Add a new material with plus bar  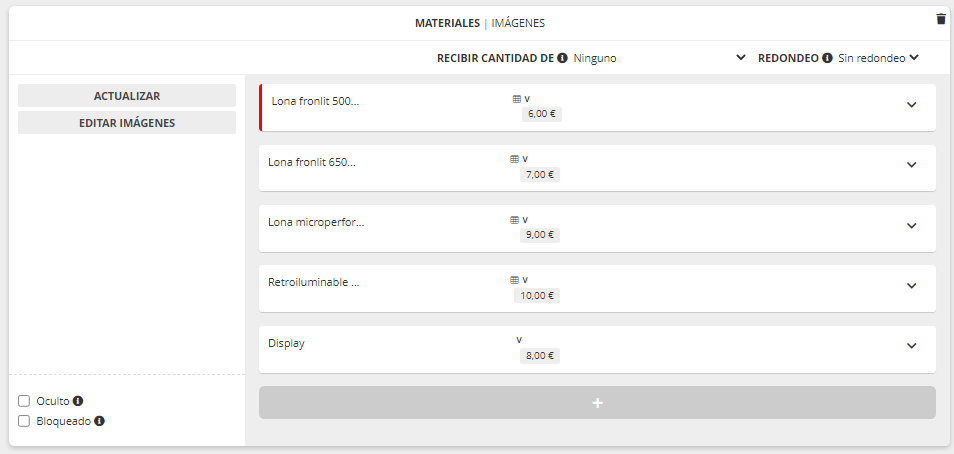tap(597, 403)
